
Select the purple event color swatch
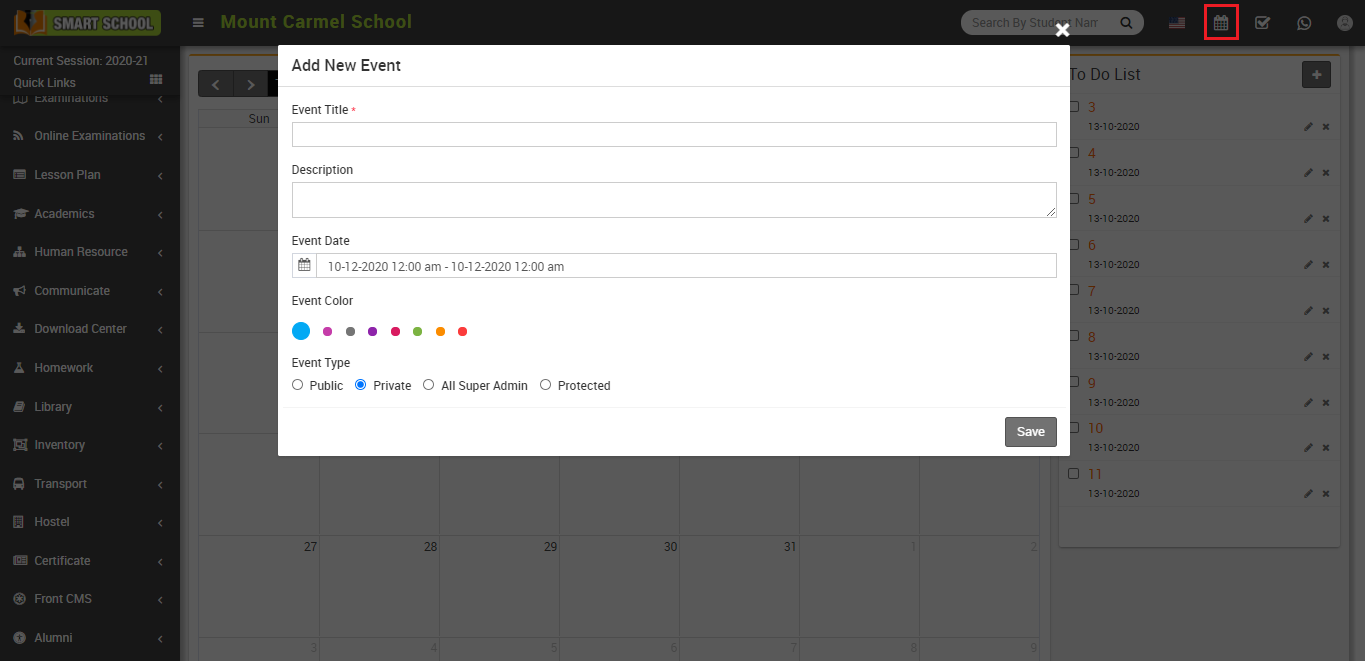point(371,331)
